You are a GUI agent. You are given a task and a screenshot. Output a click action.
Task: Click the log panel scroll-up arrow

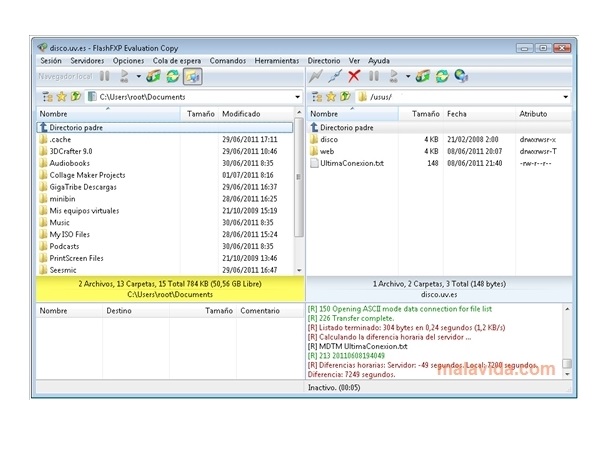pyautogui.click(x=567, y=309)
